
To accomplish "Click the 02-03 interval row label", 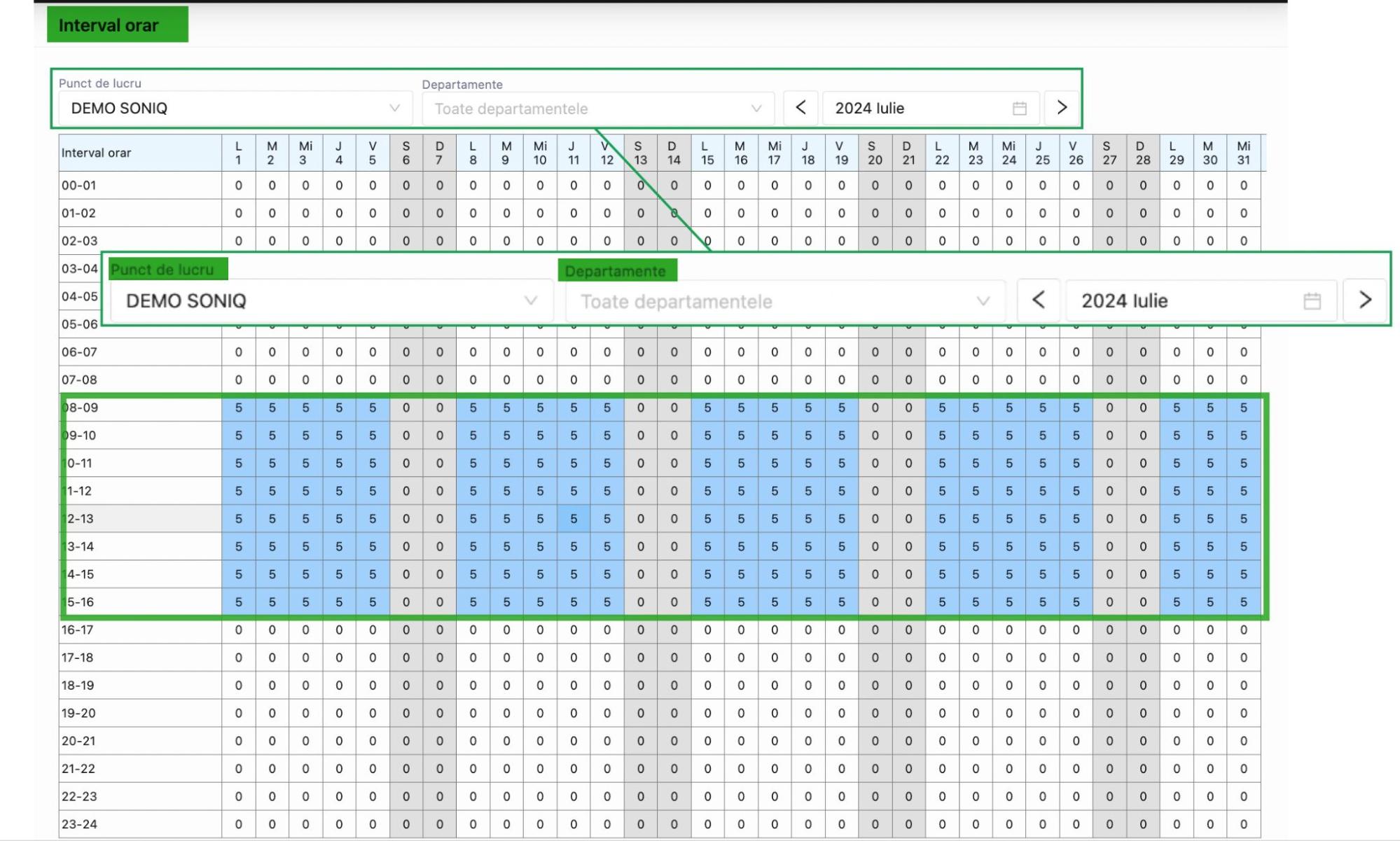I will point(140,241).
